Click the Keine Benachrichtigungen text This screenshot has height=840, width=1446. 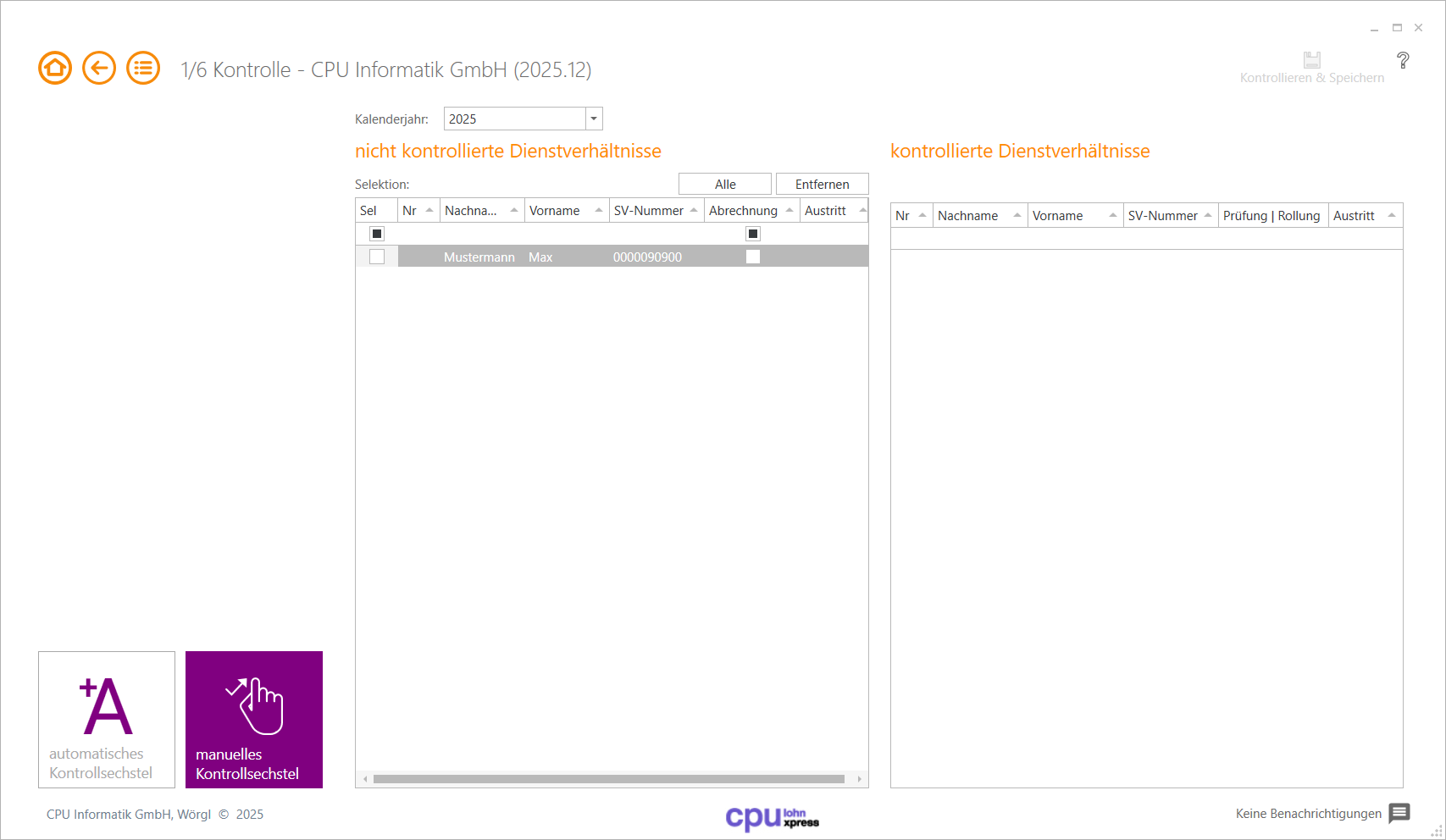(x=1308, y=814)
